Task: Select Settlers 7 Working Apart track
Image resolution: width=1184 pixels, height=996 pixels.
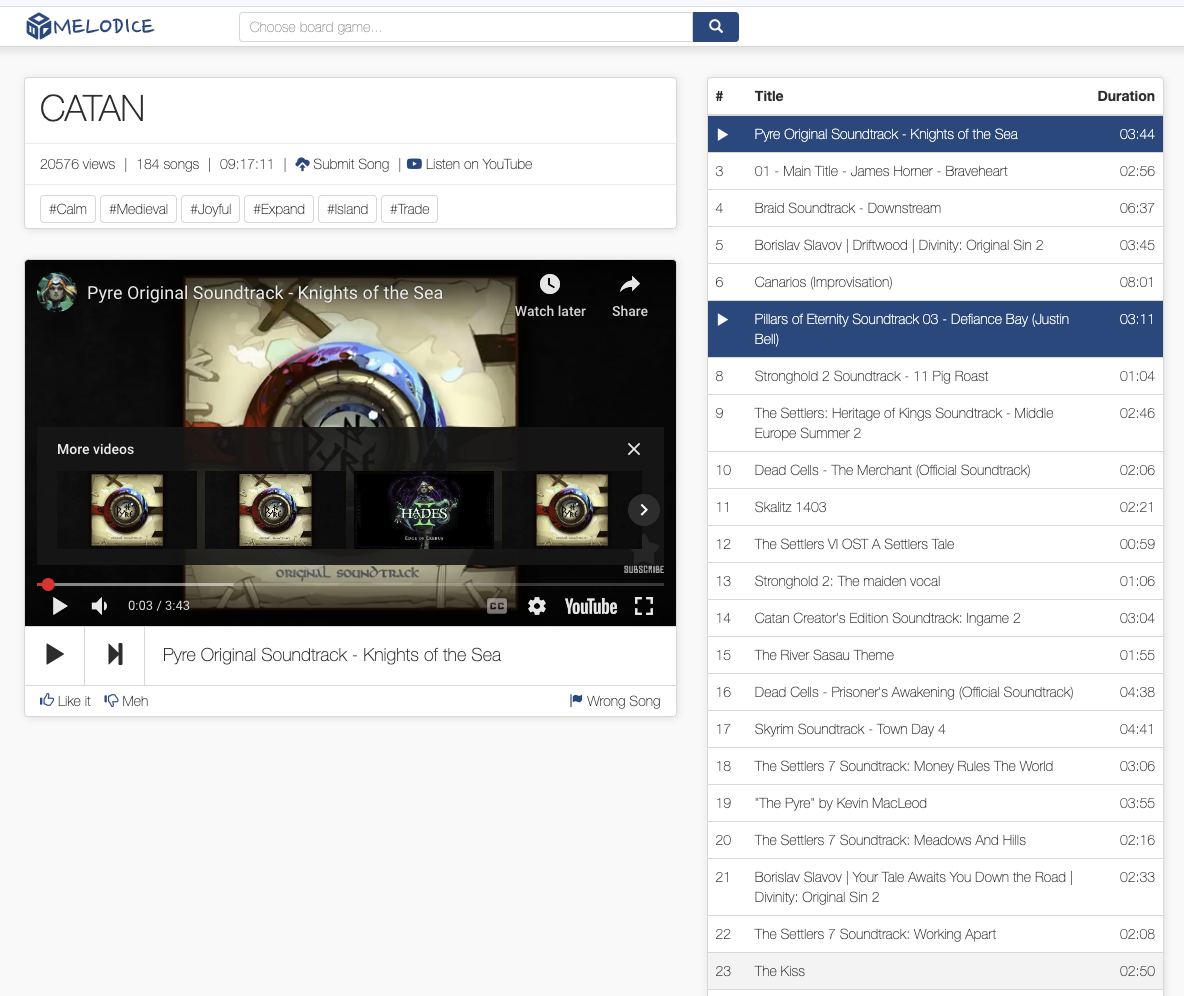Action: click(935, 934)
